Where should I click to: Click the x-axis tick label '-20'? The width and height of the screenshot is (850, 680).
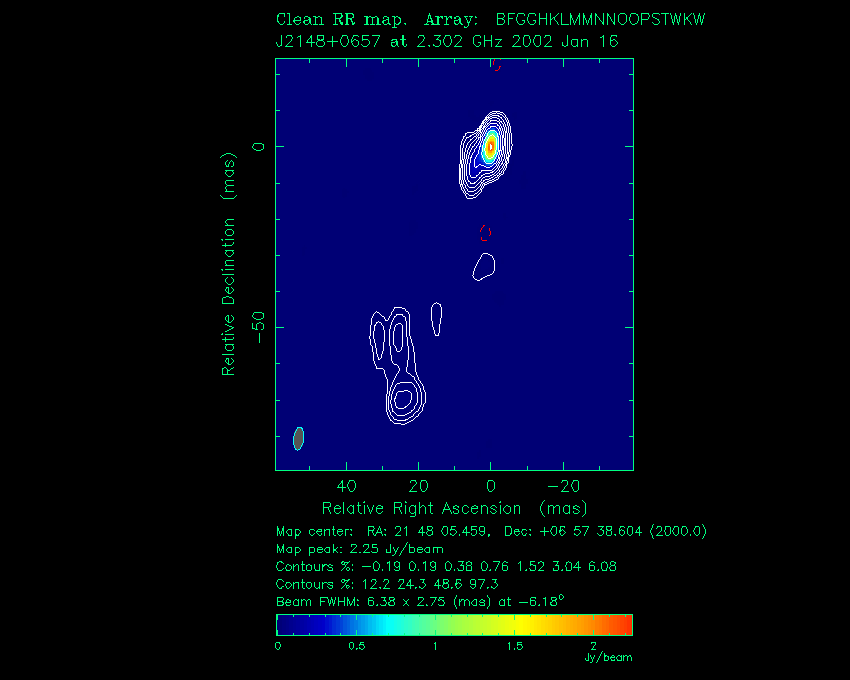point(563,486)
